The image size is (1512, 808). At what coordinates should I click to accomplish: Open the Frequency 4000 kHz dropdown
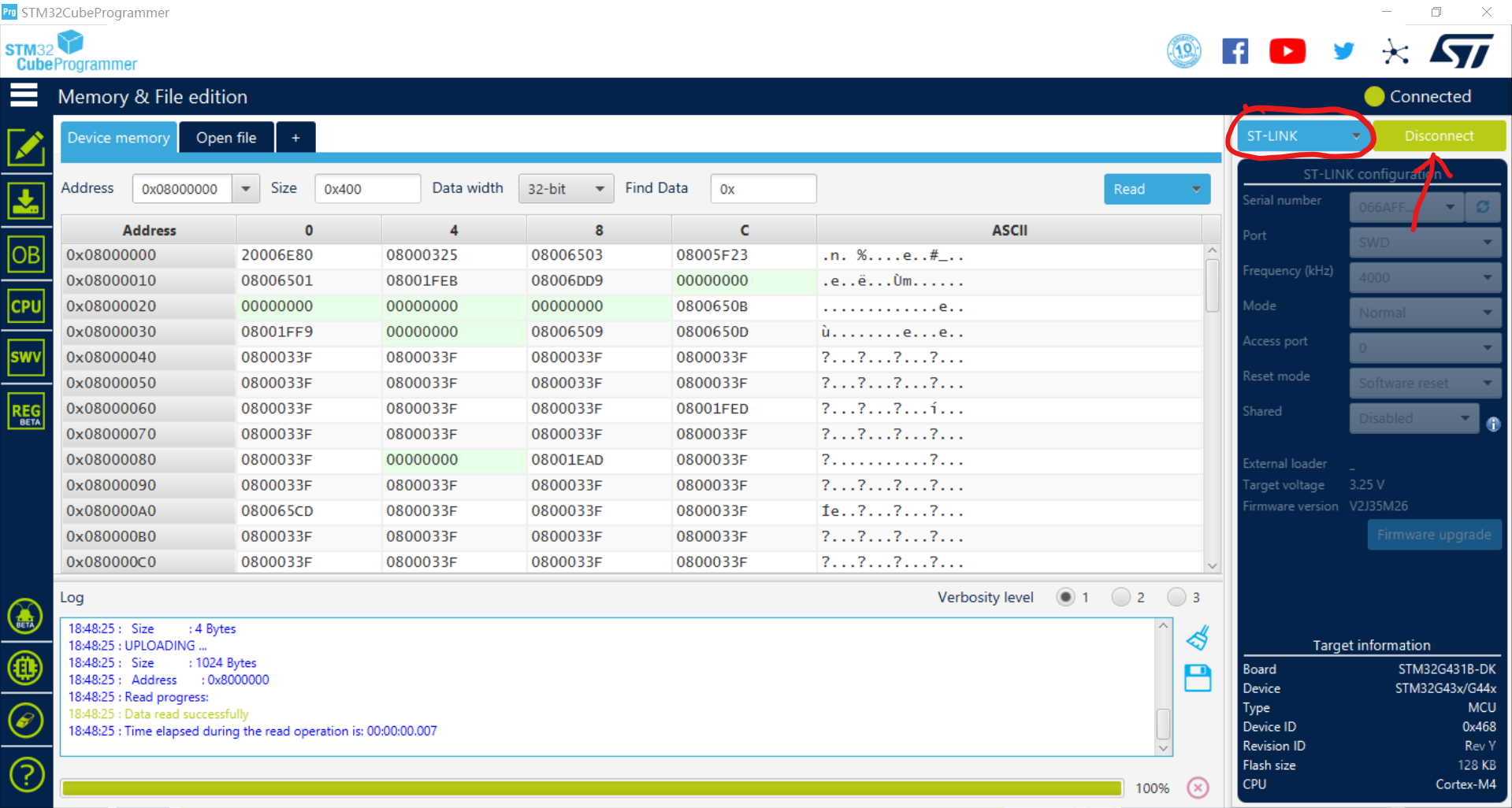[x=1425, y=277]
